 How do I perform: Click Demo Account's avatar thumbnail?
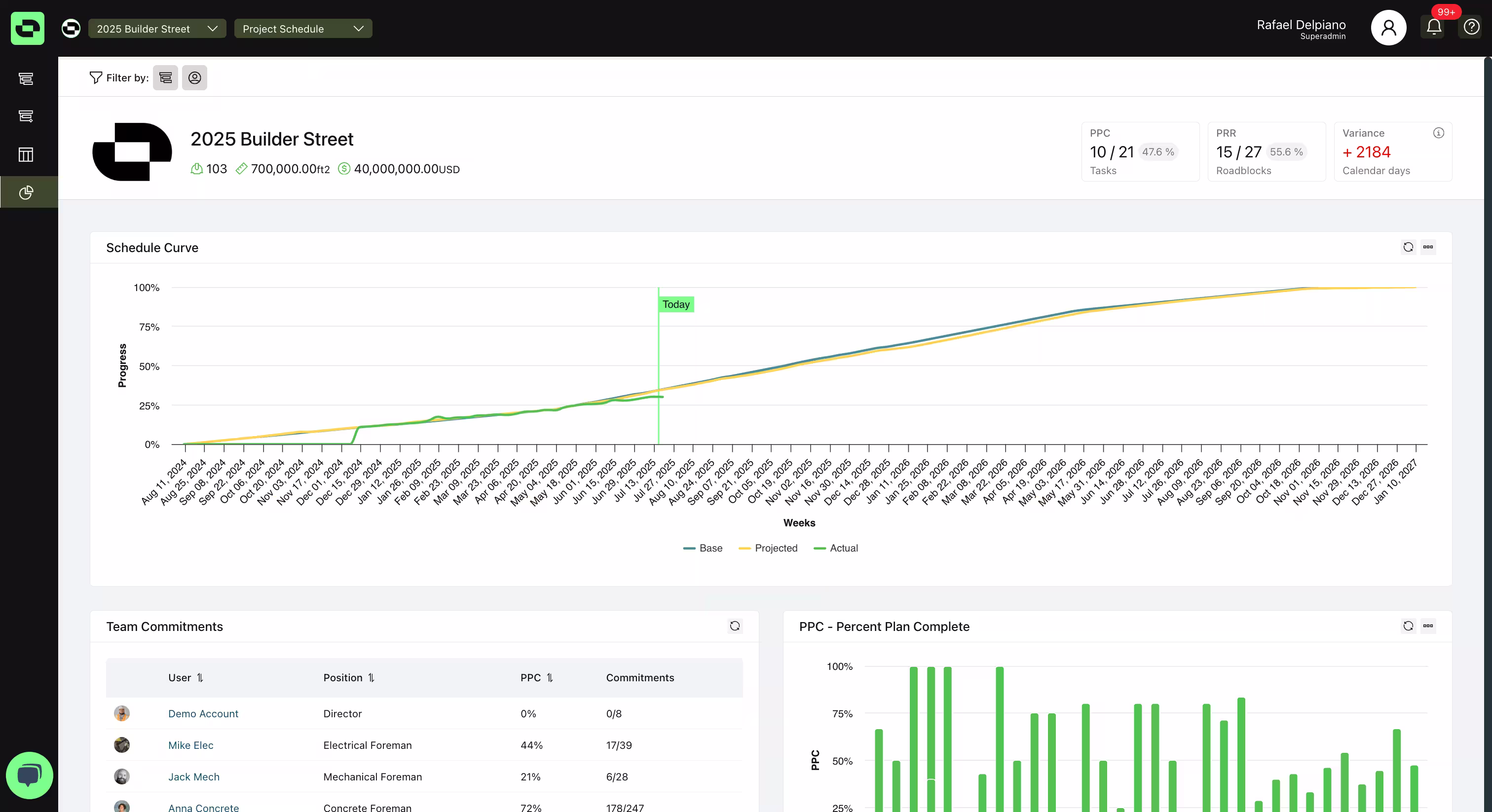(x=122, y=713)
